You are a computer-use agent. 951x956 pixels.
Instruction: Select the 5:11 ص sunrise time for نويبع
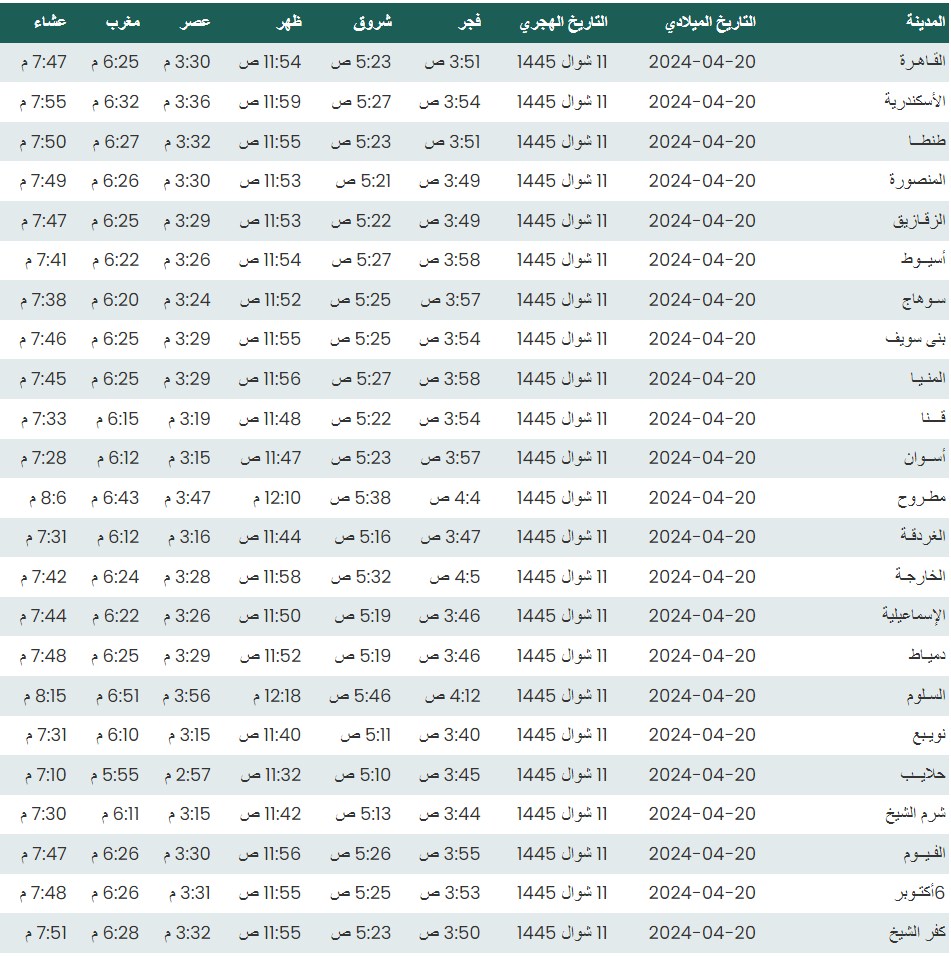click(362, 735)
